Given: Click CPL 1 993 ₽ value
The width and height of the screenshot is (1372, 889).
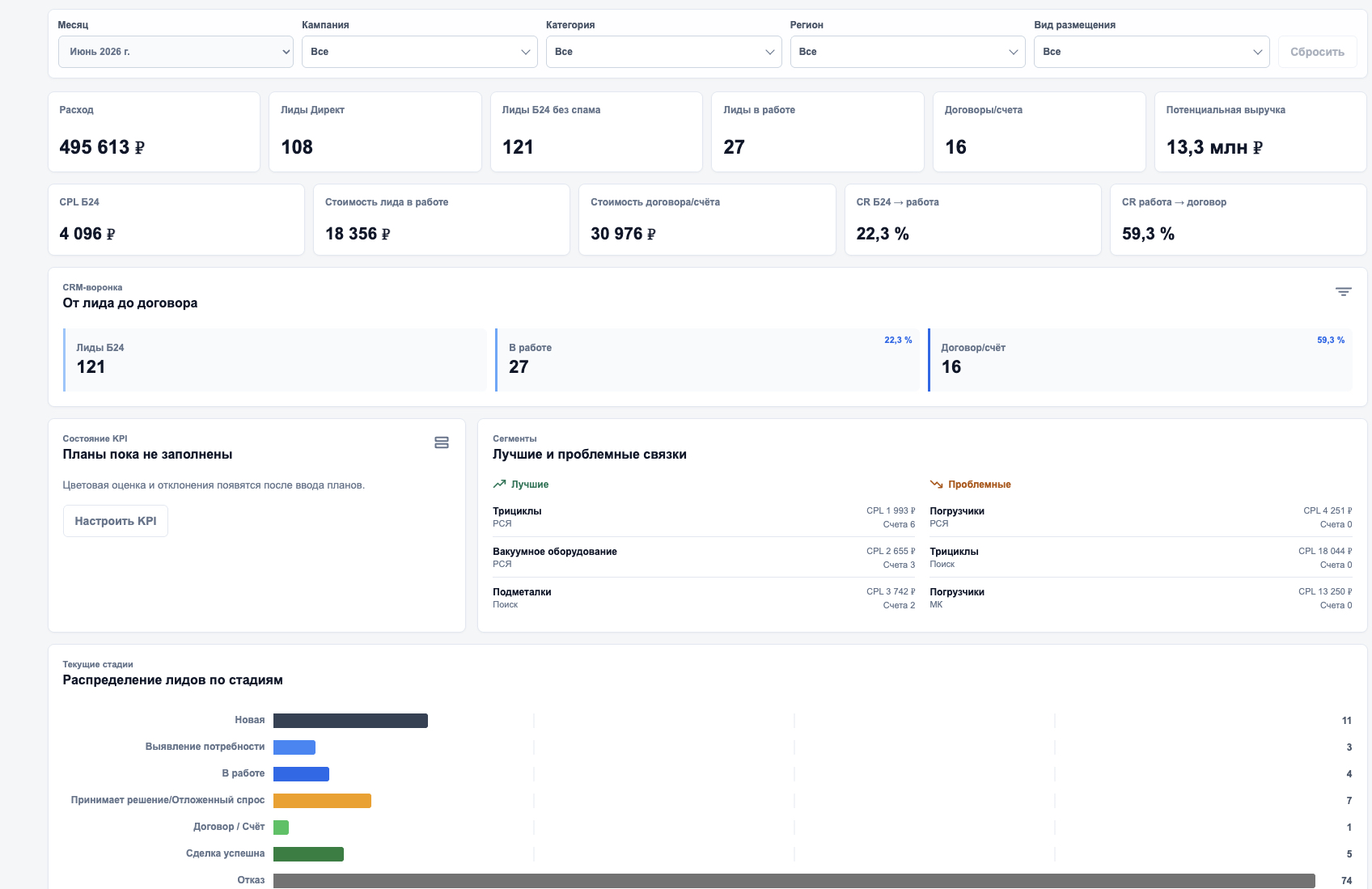Looking at the screenshot, I should click(891, 510).
